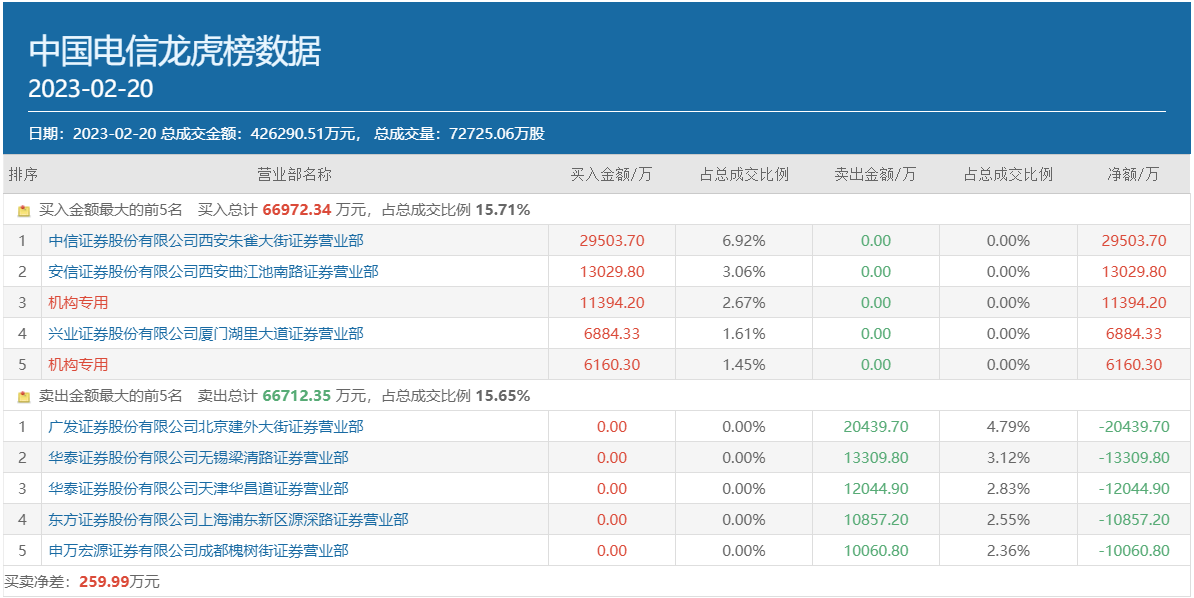Screen dimensions: 1194x598
Task: Click the buy total value 66972.34
Action: pyautogui.click(x=296, y=210)
